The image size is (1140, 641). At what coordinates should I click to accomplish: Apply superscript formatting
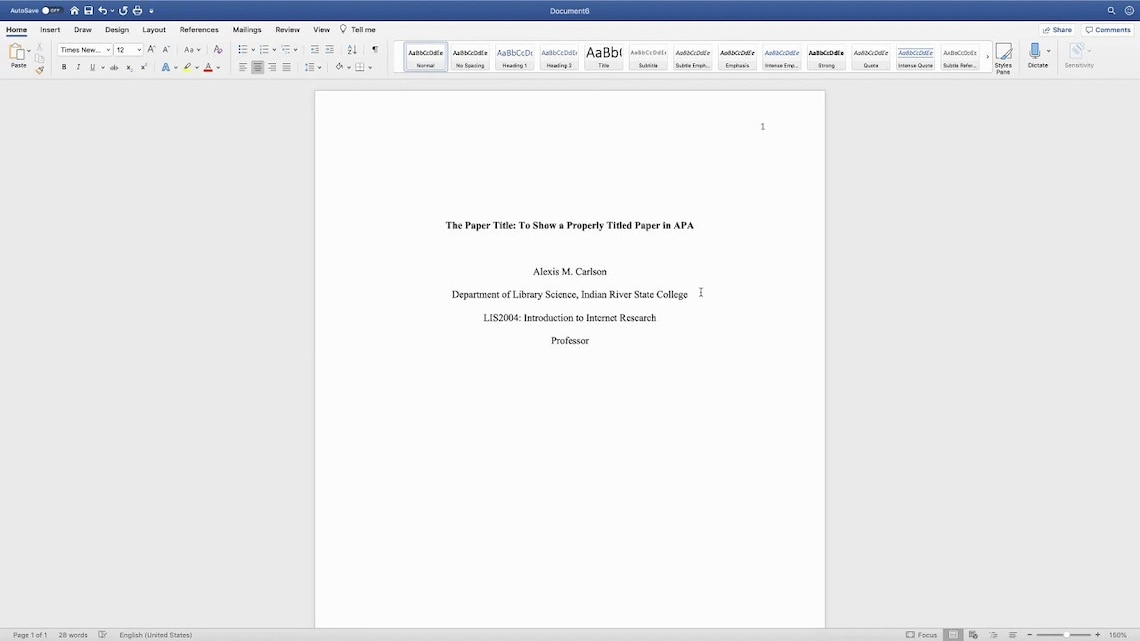pos(143,67)
